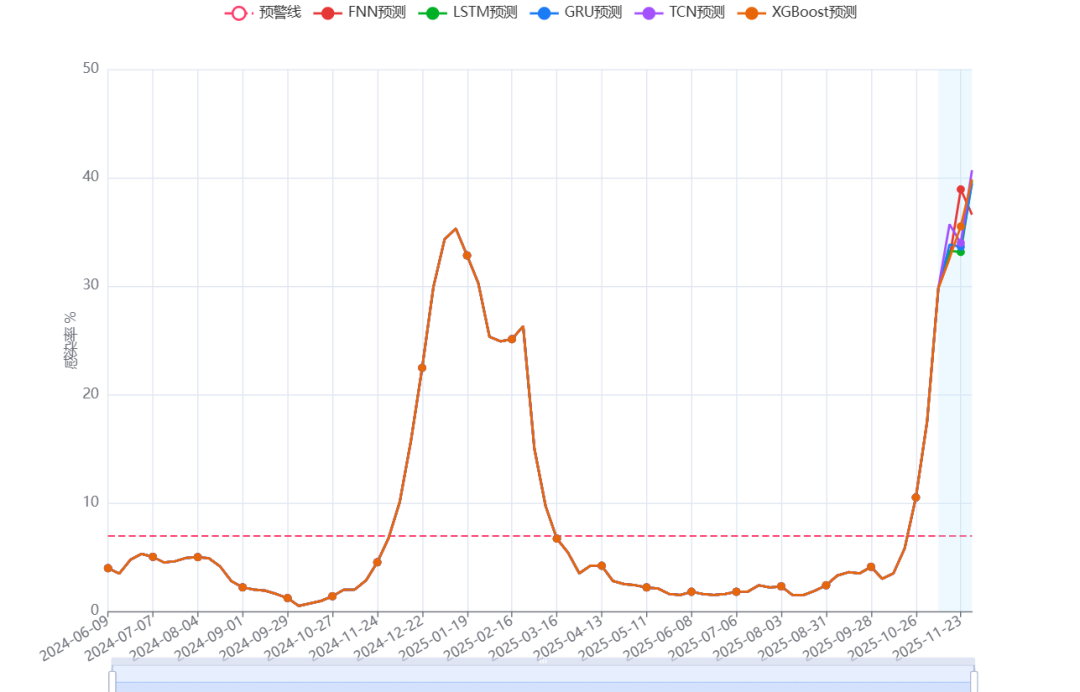Click the right data zoom slider handle

(974, 681)
